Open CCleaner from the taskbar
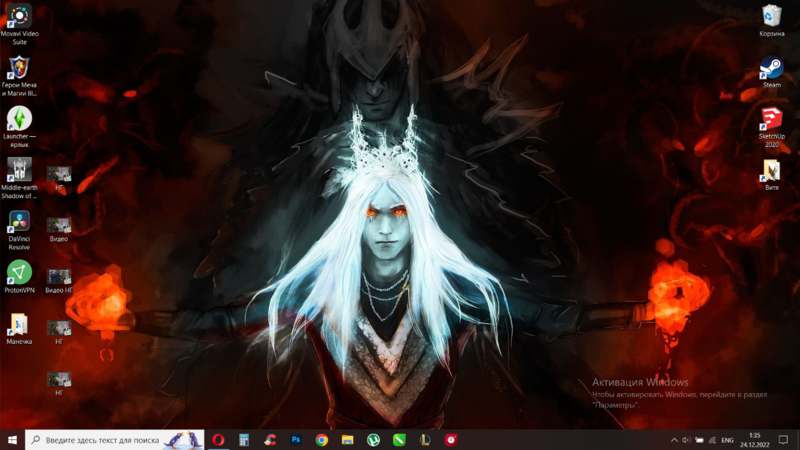Viewport: 800px width, 450px height. coord(270,440)
